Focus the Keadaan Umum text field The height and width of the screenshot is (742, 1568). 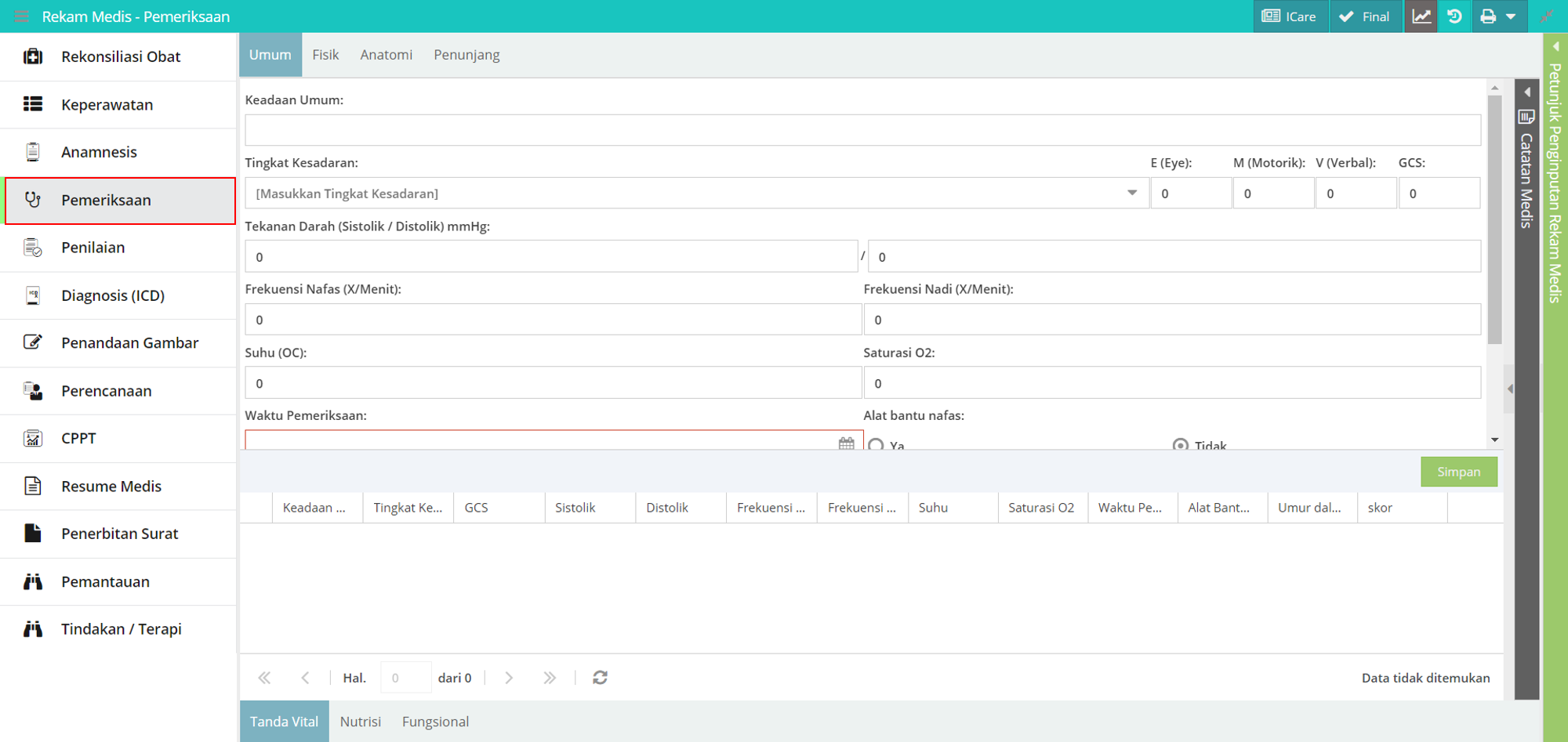click(x=862, y=130)
